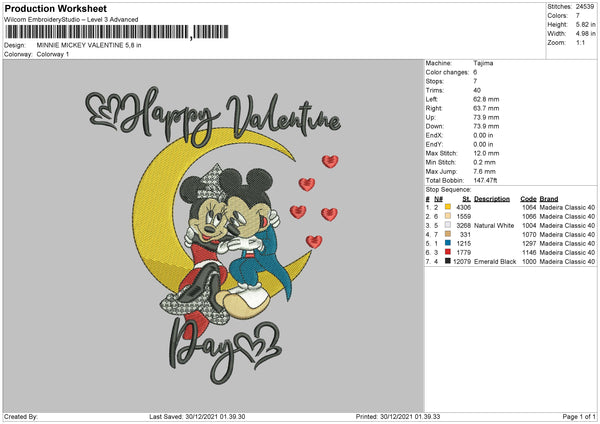
Task: Click the Stitches value '24539'
Action: [x=585, y=7]
